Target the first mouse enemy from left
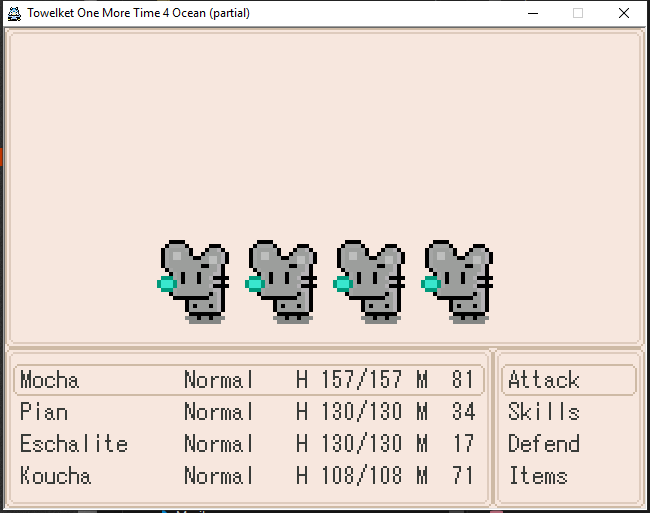Screen dimensions: 650x513 pyautogui.click(x=193, y=282)
